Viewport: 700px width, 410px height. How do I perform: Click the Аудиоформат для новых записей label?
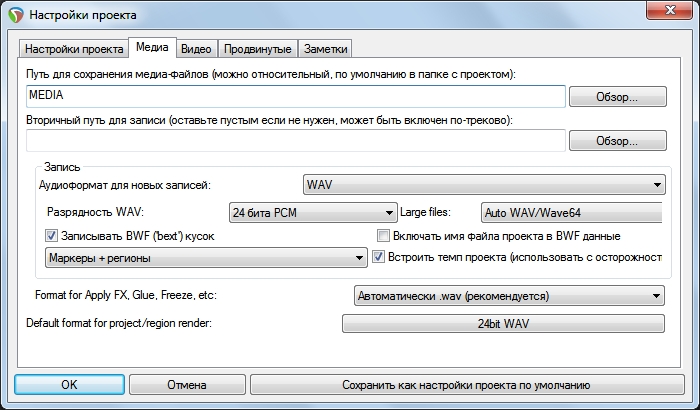[x=125, y=185]
